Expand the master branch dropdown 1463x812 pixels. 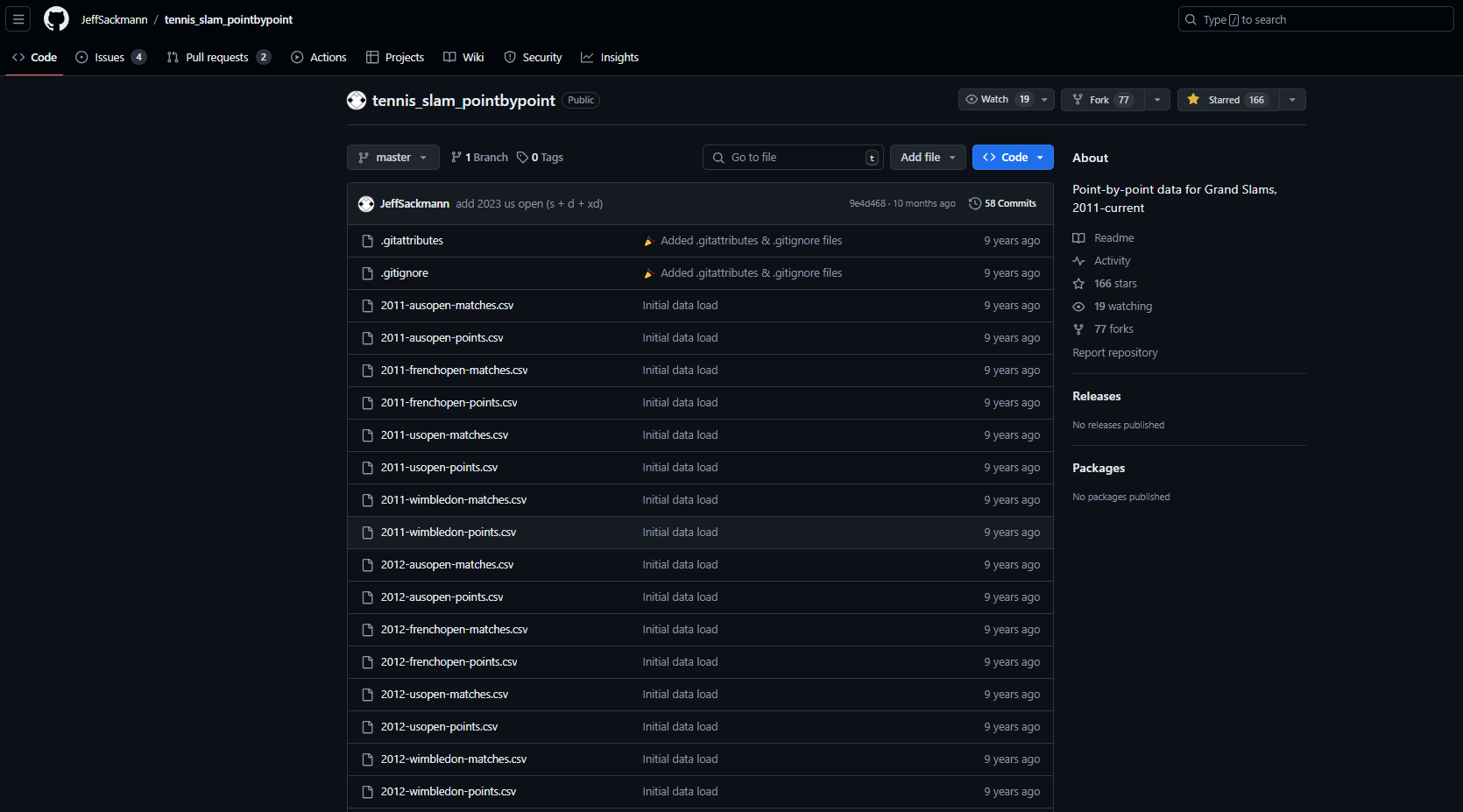(x=392, y=158)
